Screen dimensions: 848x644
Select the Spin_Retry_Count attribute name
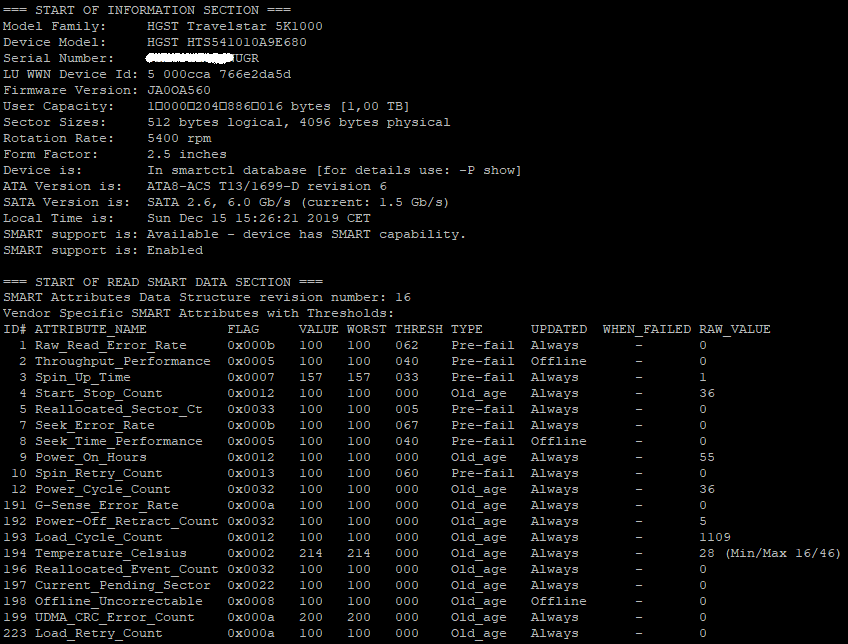pos(98,473)
